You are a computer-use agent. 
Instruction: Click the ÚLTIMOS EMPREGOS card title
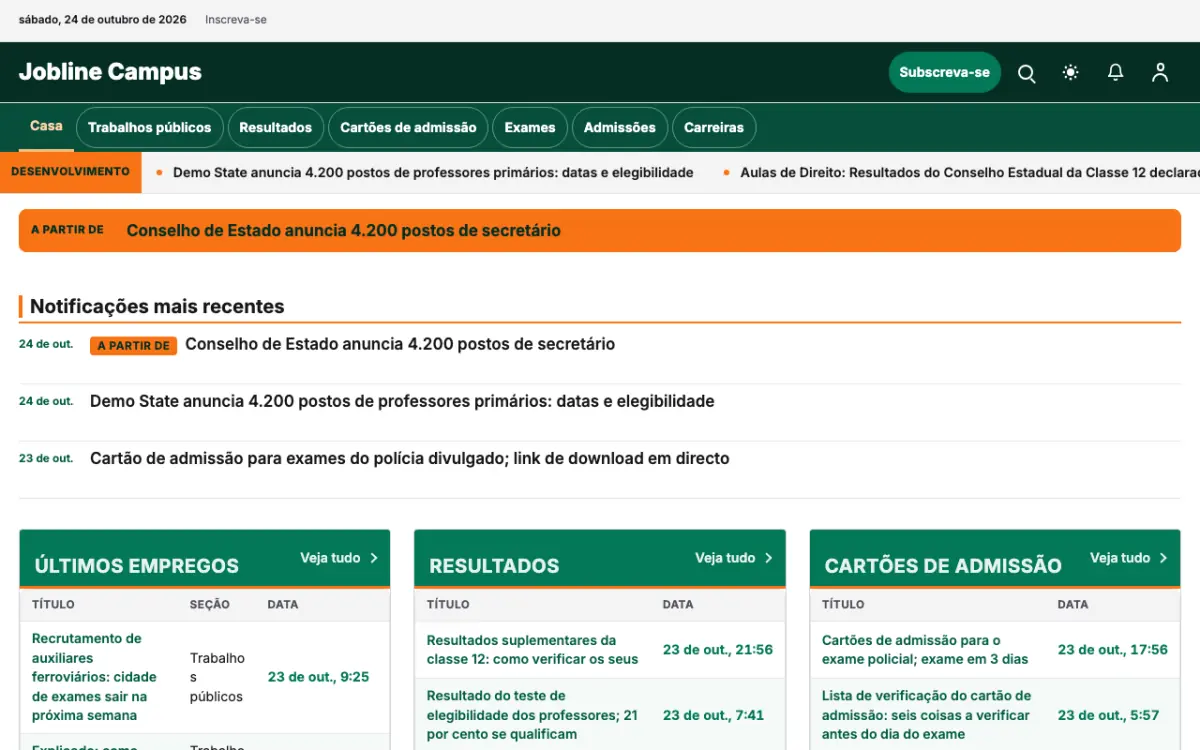point(137,566)
